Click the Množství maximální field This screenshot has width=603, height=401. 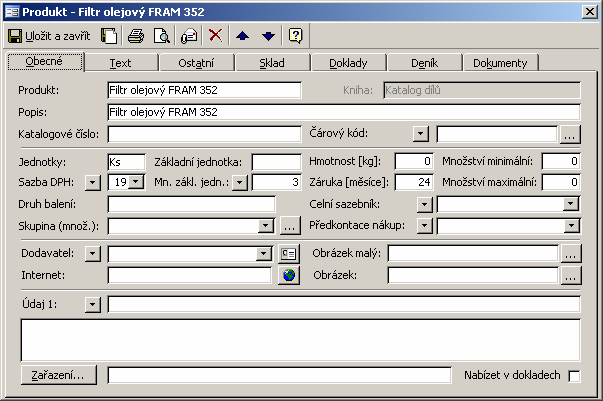(561, 182)
